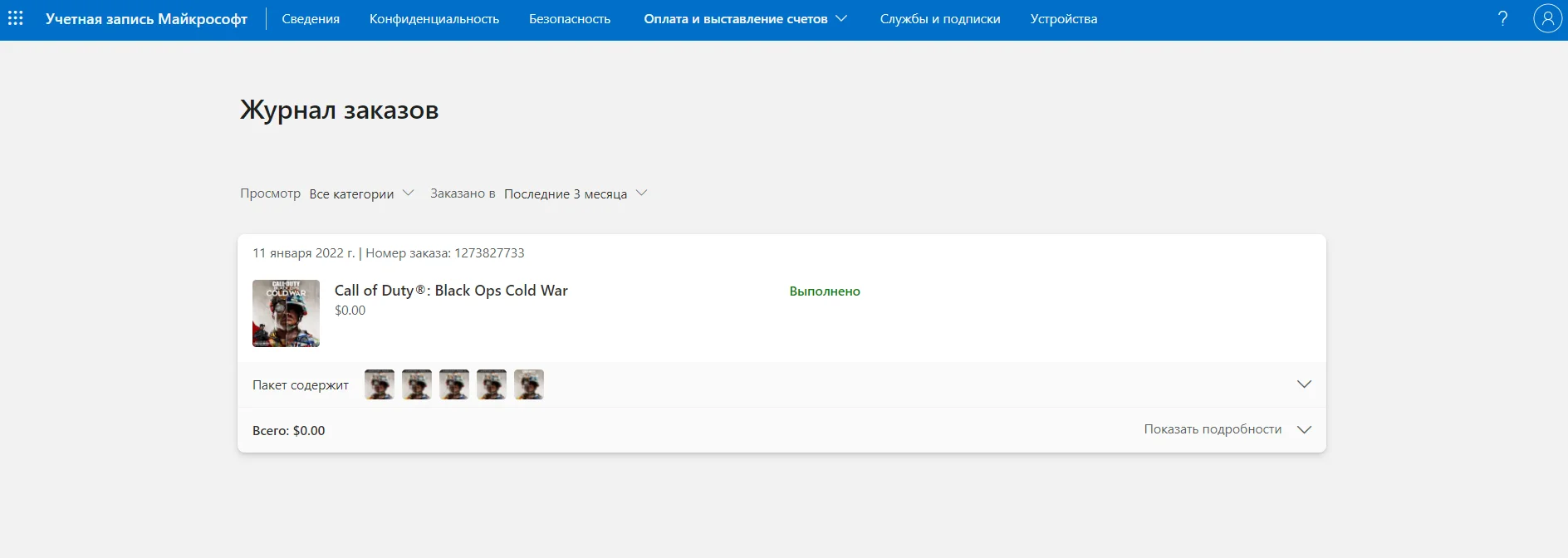Click the Пакет содержит label
The image size is (1568, 558).
[x=301, y=385]
